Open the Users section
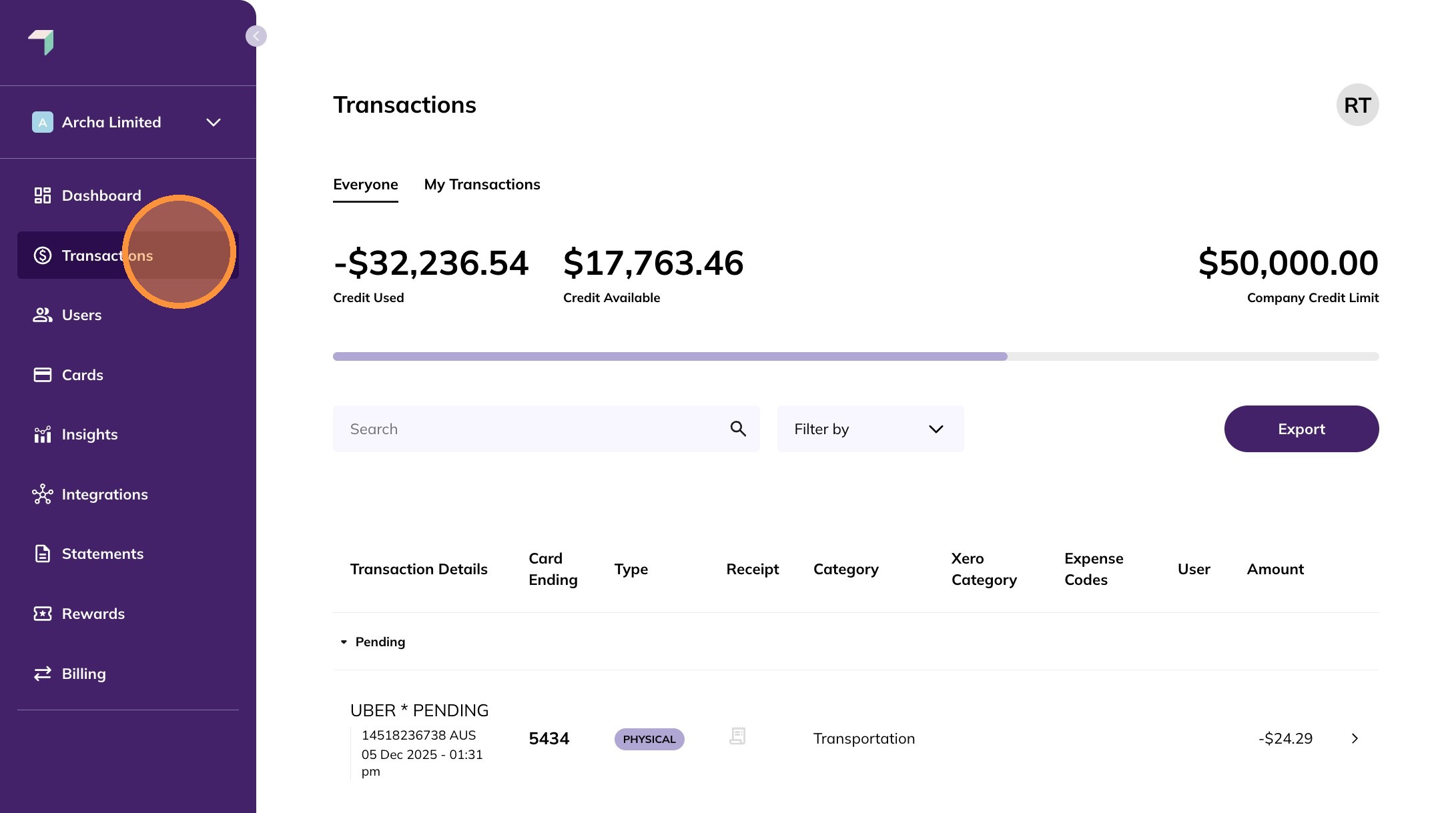Screen dimensions: 1456x813 pyautogui.click(x=81, y=315)
